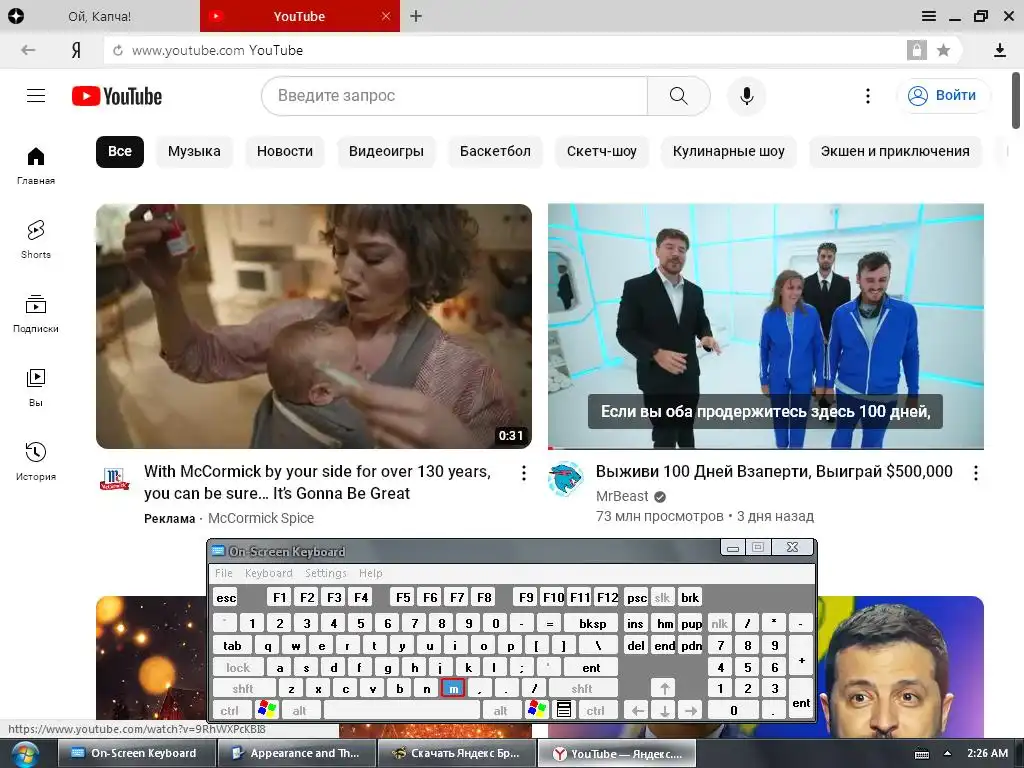1024x768 pixels.
Task: Open the McCormick ad video thumbnail
Action: [313, 326]
